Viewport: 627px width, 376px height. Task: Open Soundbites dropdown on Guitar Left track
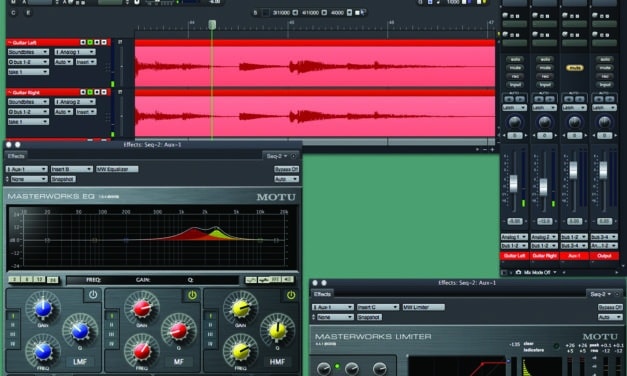[28, 52]
